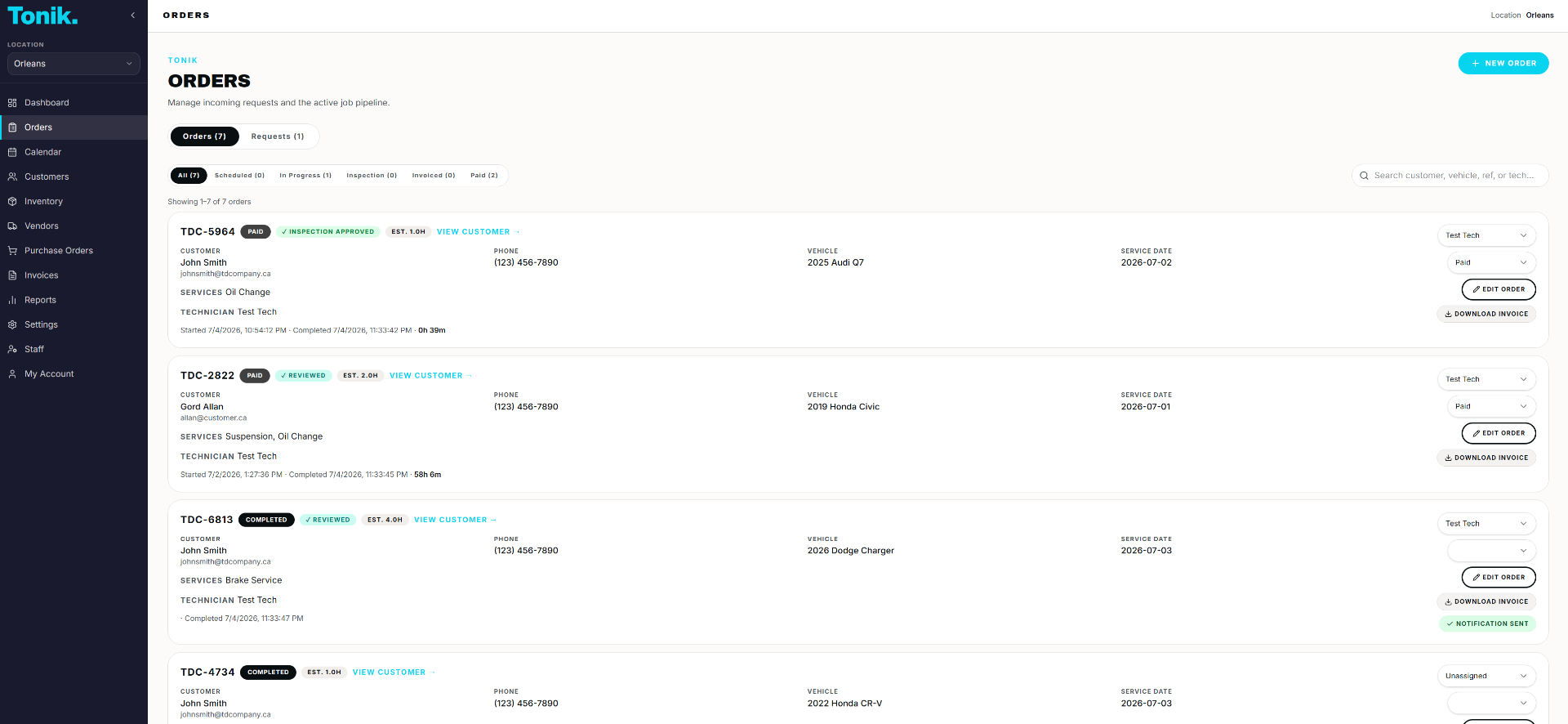Open technician dropdown for order TDC-5964

pos(1486,235)
